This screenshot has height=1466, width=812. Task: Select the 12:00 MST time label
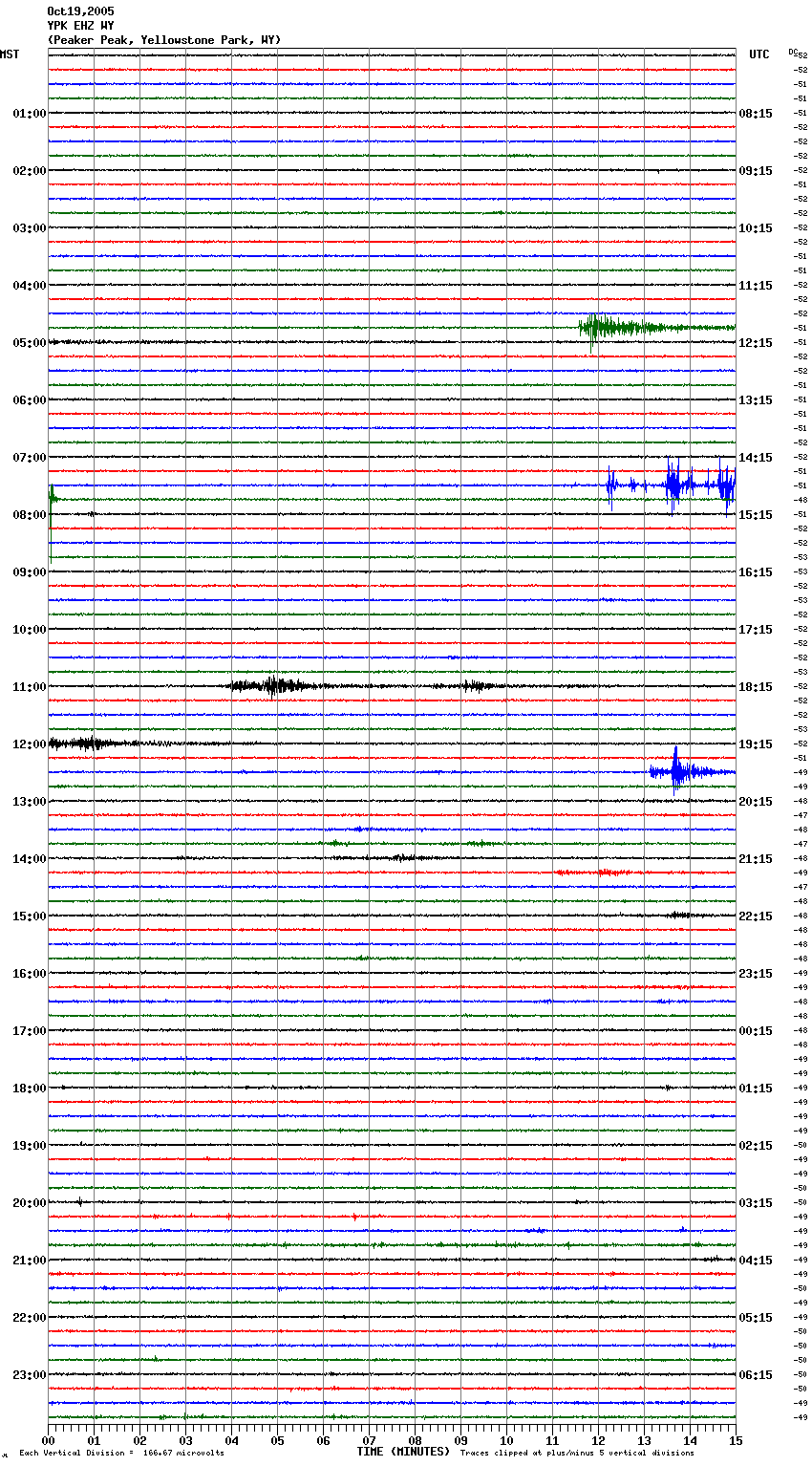click(x=30, y=744)
